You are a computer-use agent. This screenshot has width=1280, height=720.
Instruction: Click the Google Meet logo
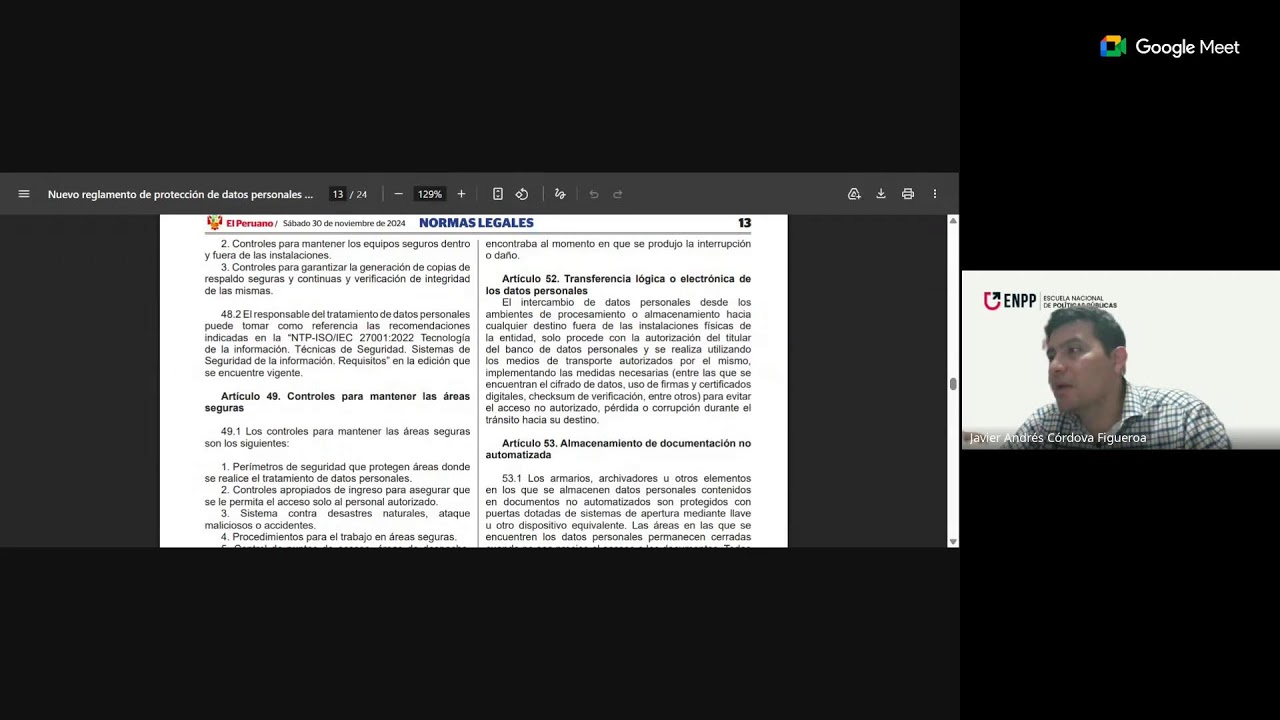tap(1169, 47)
